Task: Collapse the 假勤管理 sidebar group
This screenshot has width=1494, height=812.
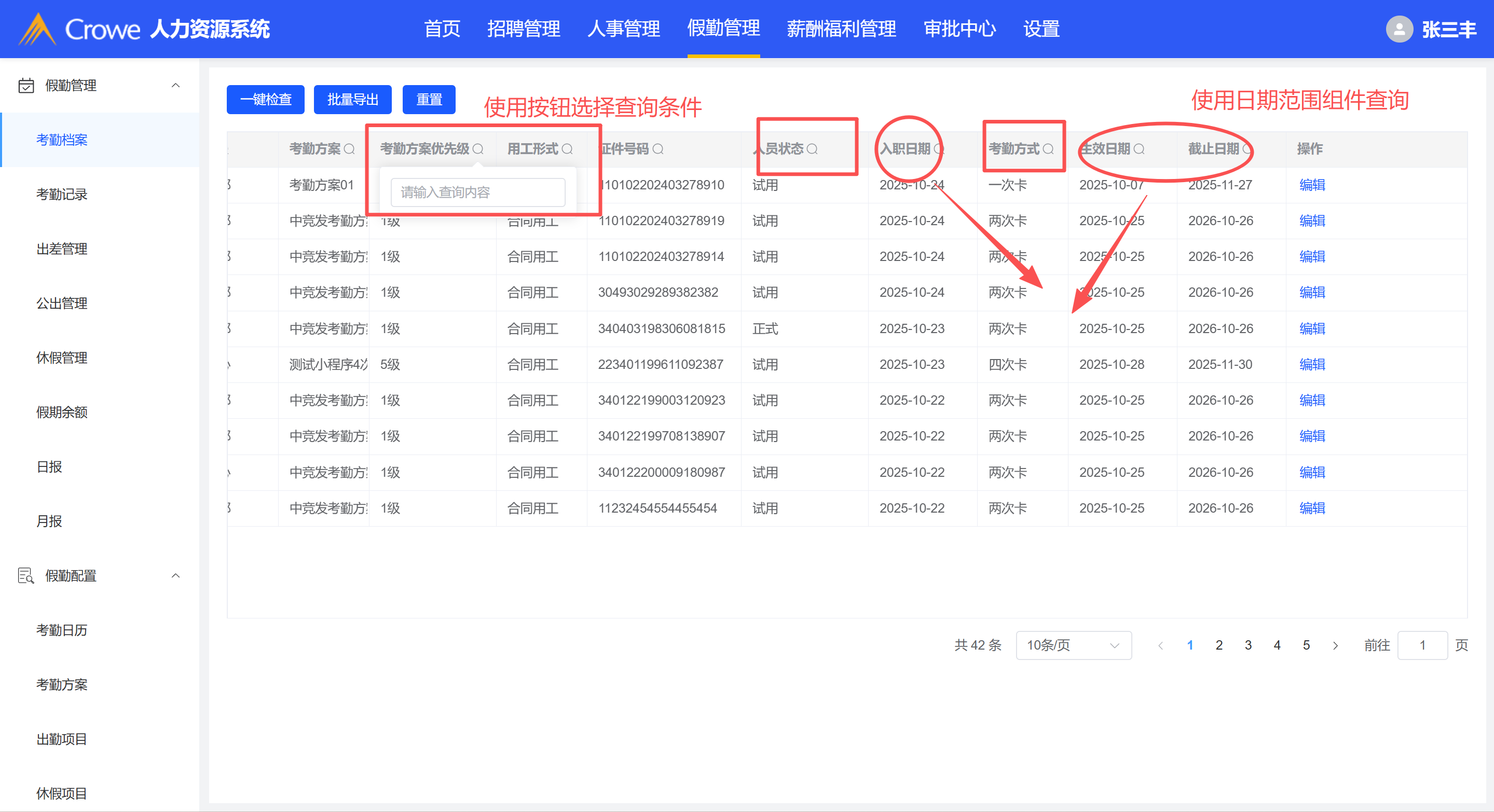Action: [175, 85]
